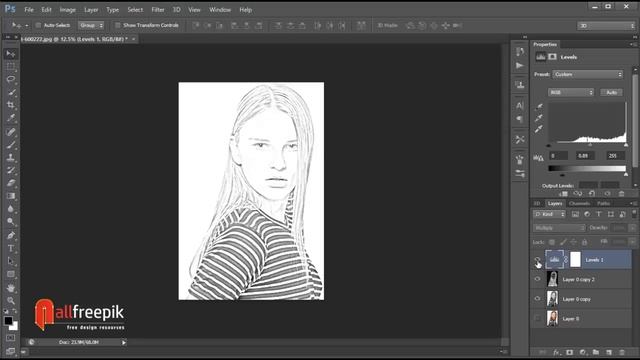Image resolution: width=640 pixels, height=360 pixels.
Task: Select the Rectangular Marquee tool
Action: click(11, 67)
